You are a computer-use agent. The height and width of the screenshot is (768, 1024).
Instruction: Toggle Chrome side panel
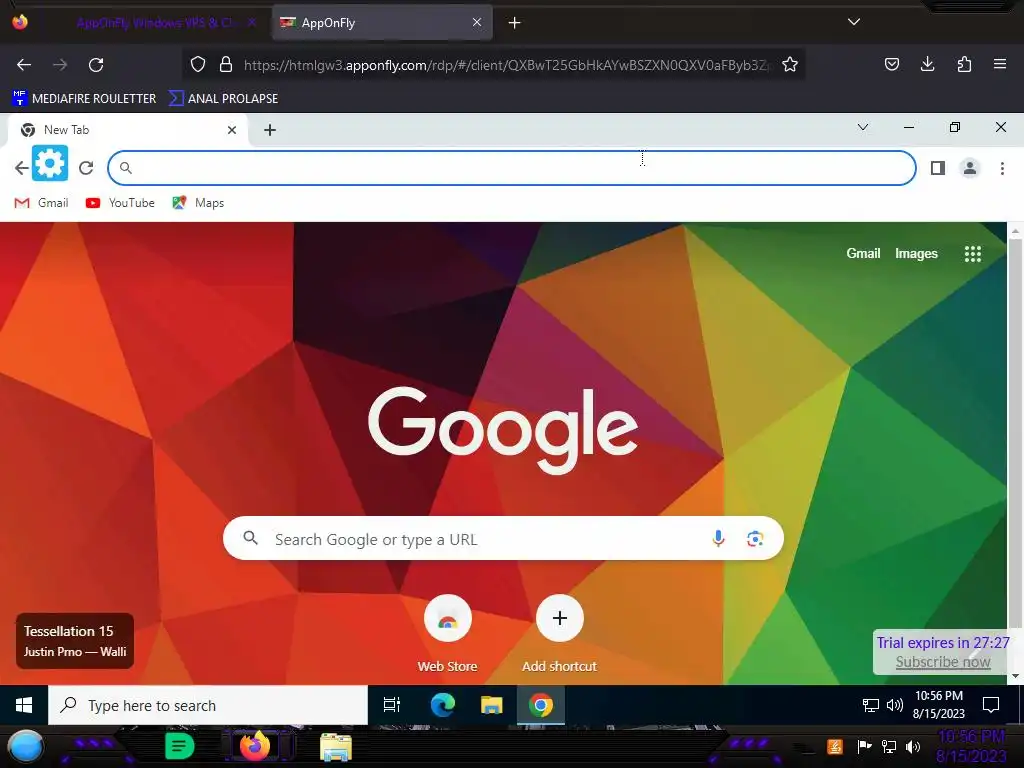pyautogui.click(x=938, y=168)
